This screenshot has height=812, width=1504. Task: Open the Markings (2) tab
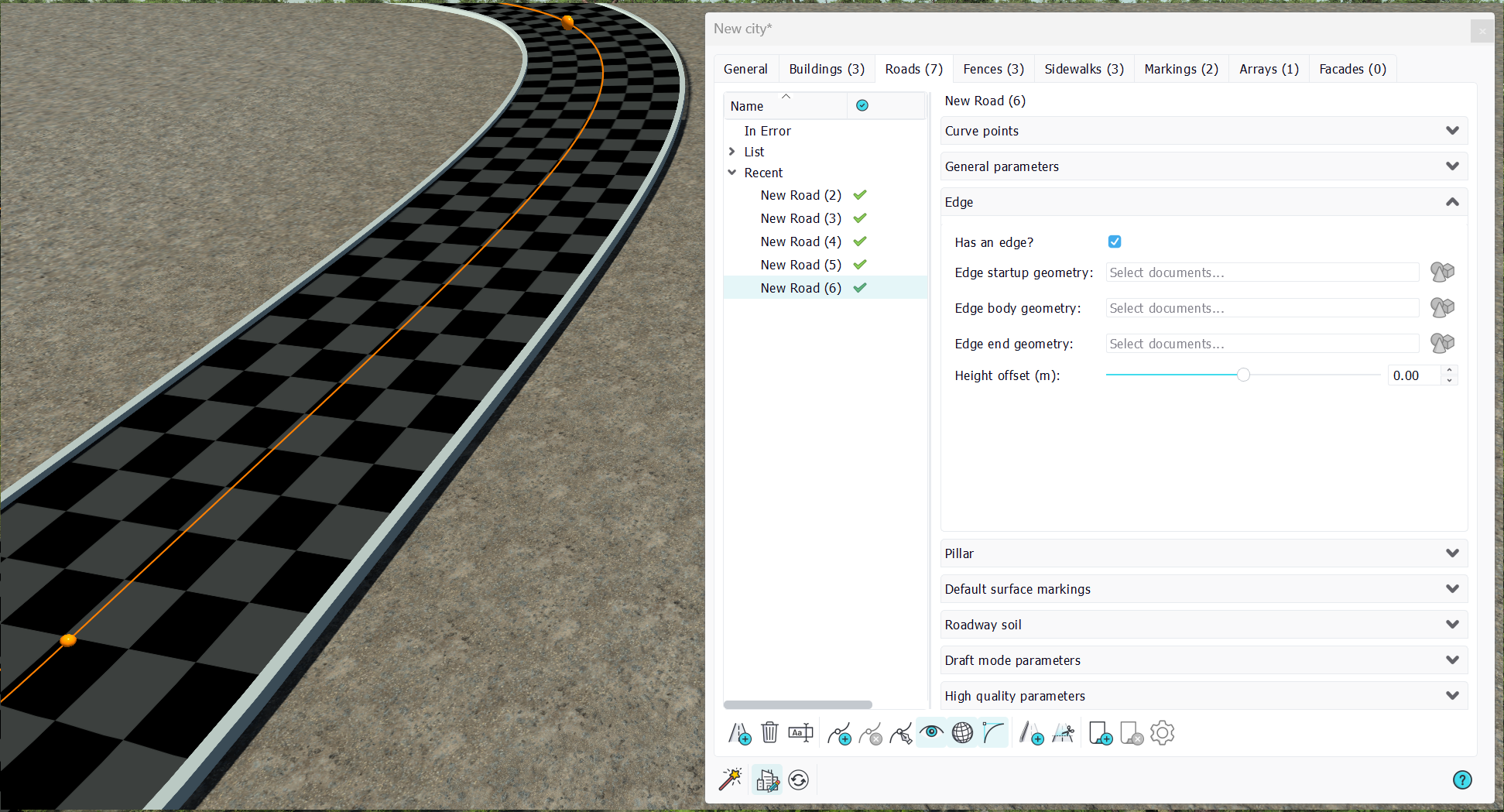(x=1181, y=69)
